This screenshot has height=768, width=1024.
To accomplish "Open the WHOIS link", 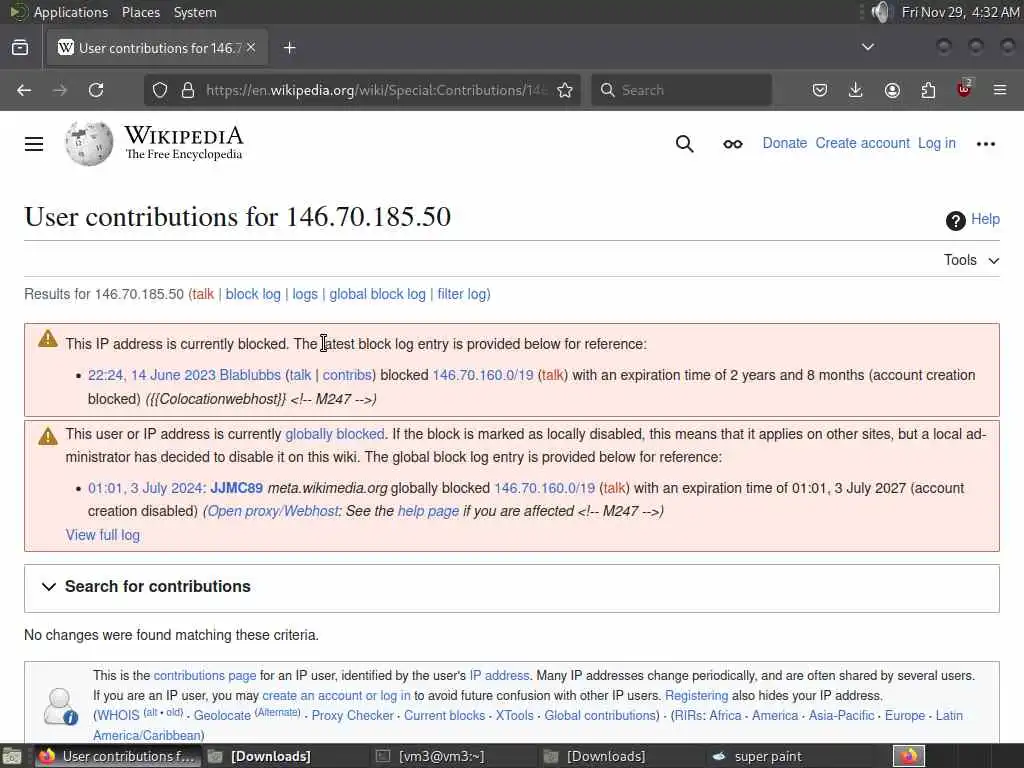I will 118,716.
